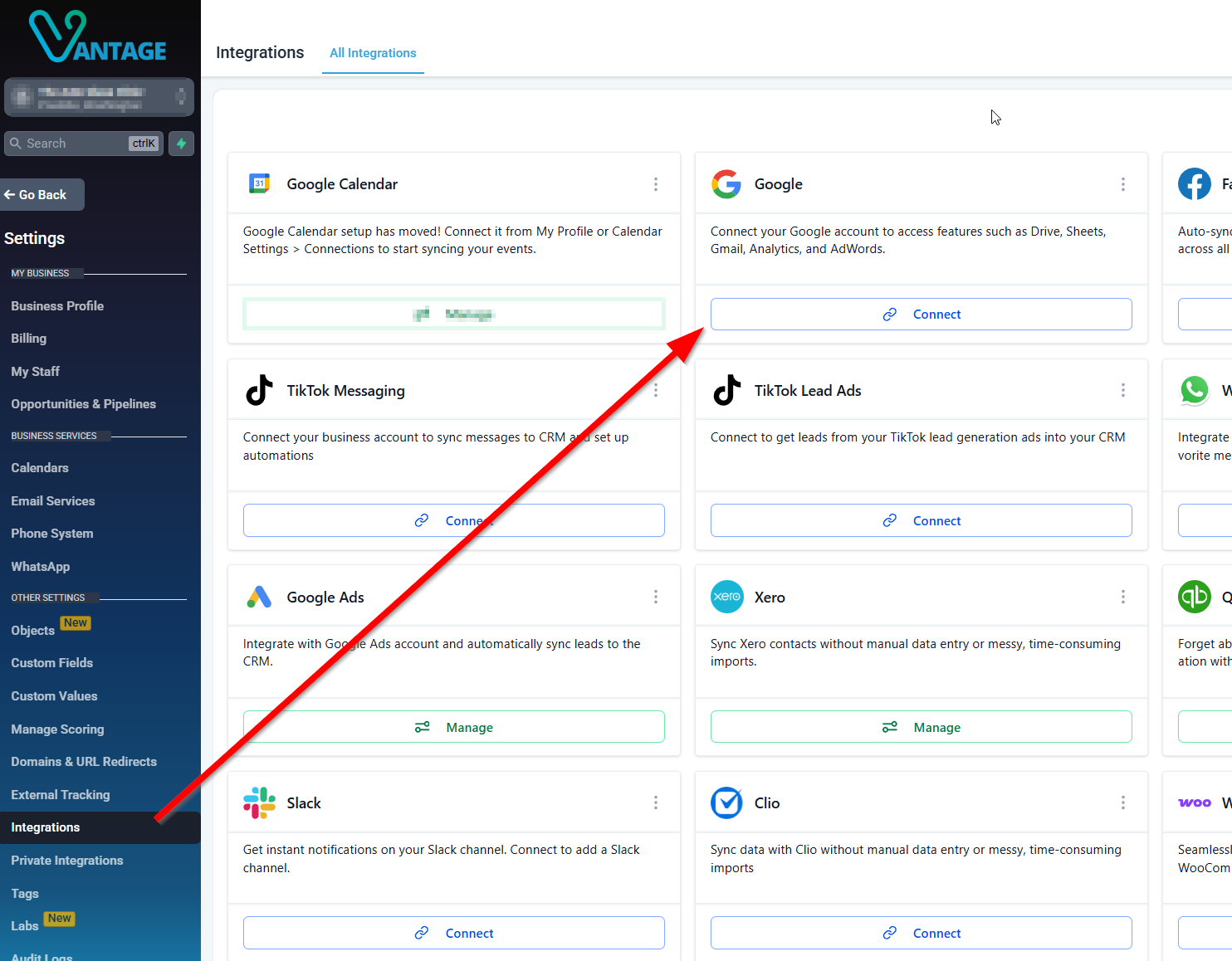Open Google card three-dot menu
This screenshot has width=1232, height=961.
click(1123, 184)
